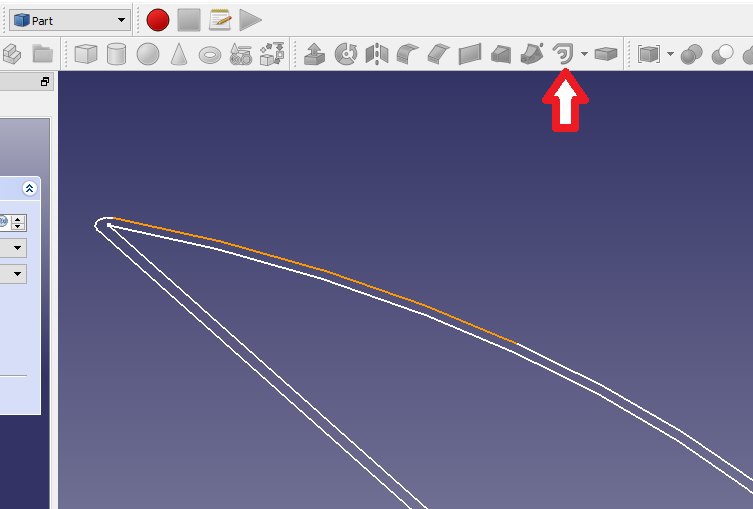Select the Fillet tool
Viewport: 753px width, 509px height.
408,54
